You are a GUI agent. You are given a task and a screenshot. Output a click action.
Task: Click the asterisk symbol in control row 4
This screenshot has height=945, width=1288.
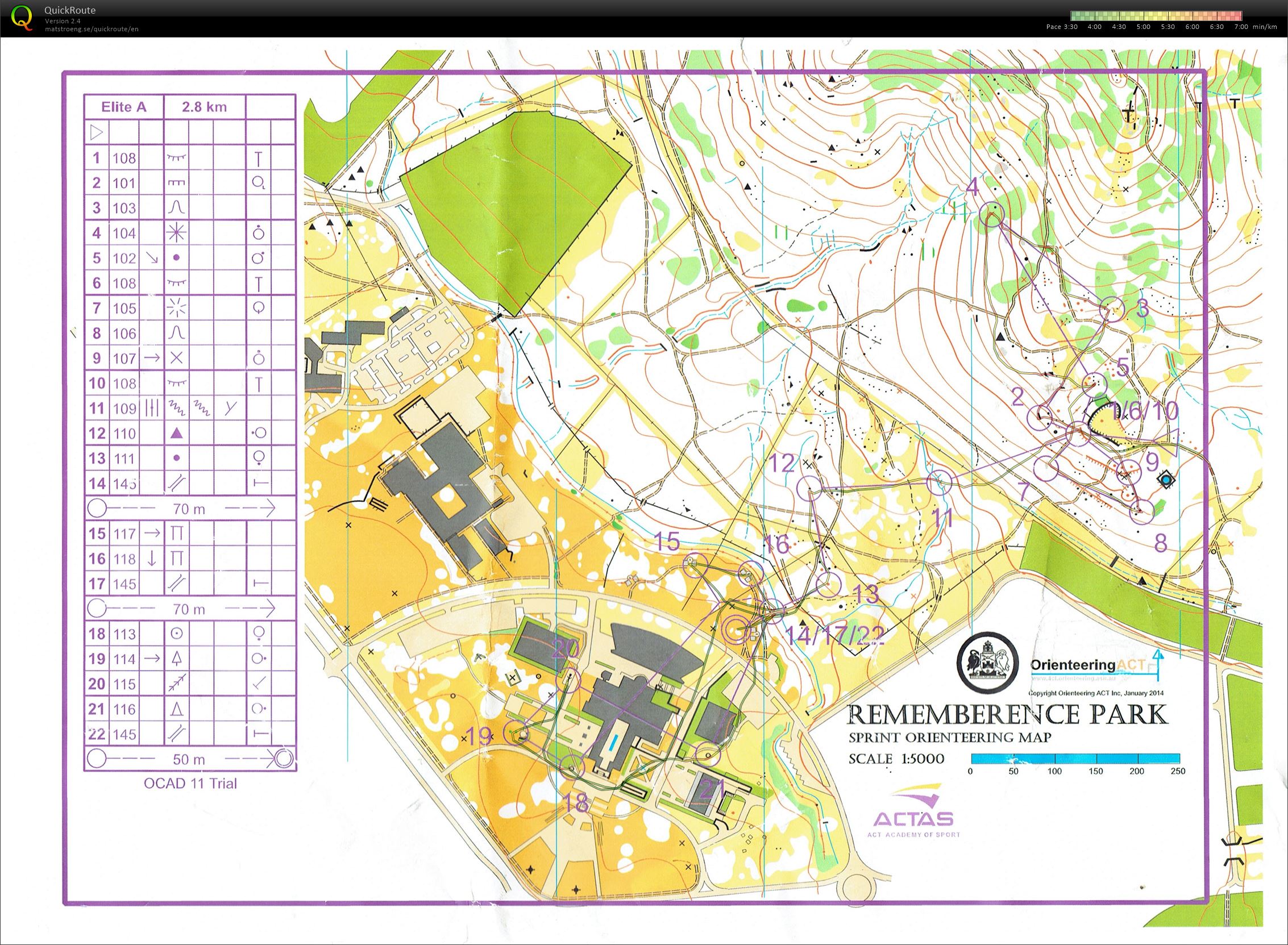click(x=176, y=232)
